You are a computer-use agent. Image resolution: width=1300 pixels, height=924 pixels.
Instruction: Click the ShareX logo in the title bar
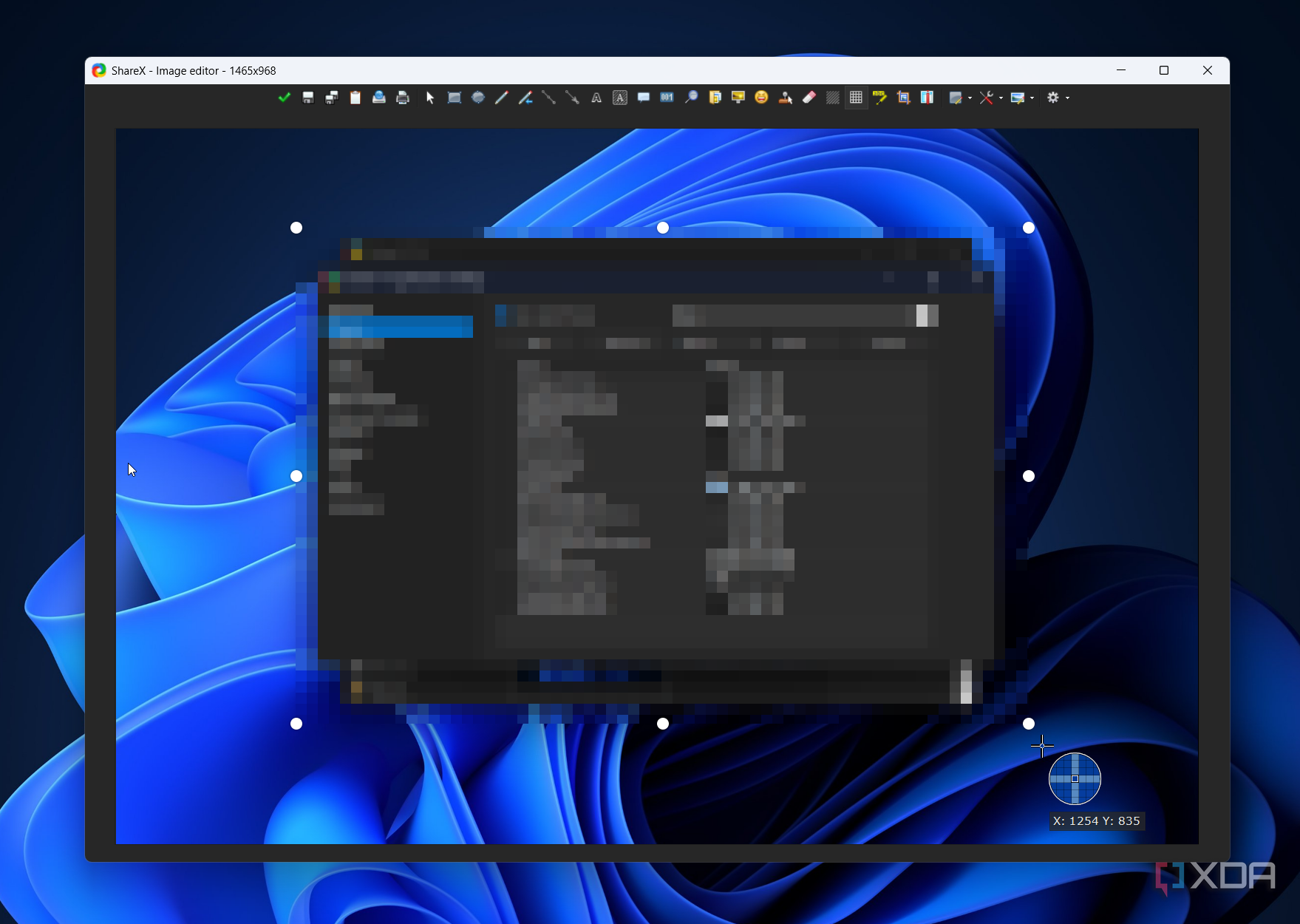point(99,70)
